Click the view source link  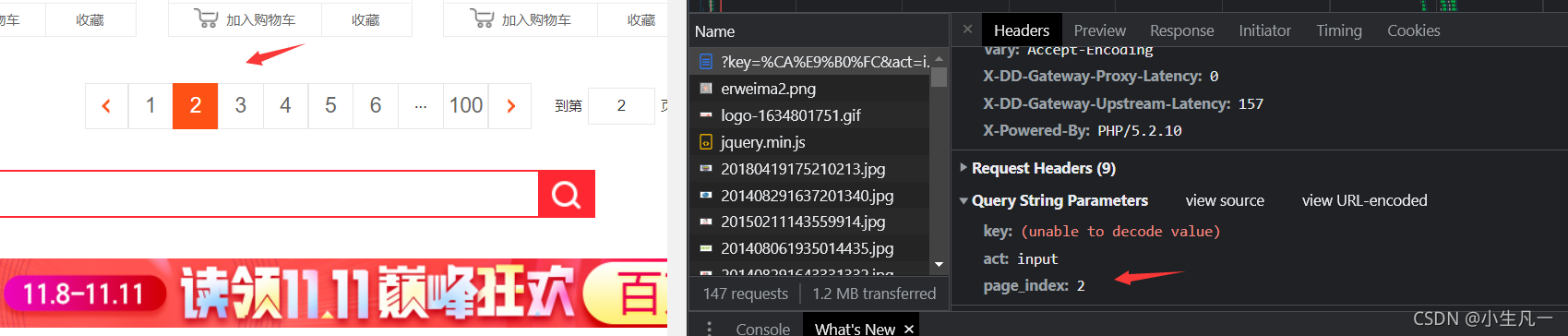click(1225, 200)
